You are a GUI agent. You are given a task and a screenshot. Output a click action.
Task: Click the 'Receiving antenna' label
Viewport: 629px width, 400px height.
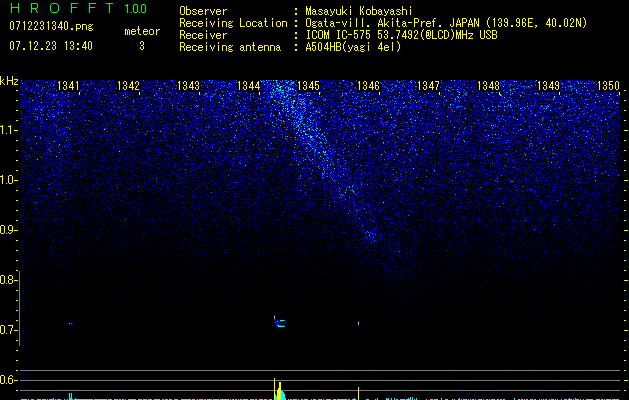pyautogui.click(x=230, y=47)
